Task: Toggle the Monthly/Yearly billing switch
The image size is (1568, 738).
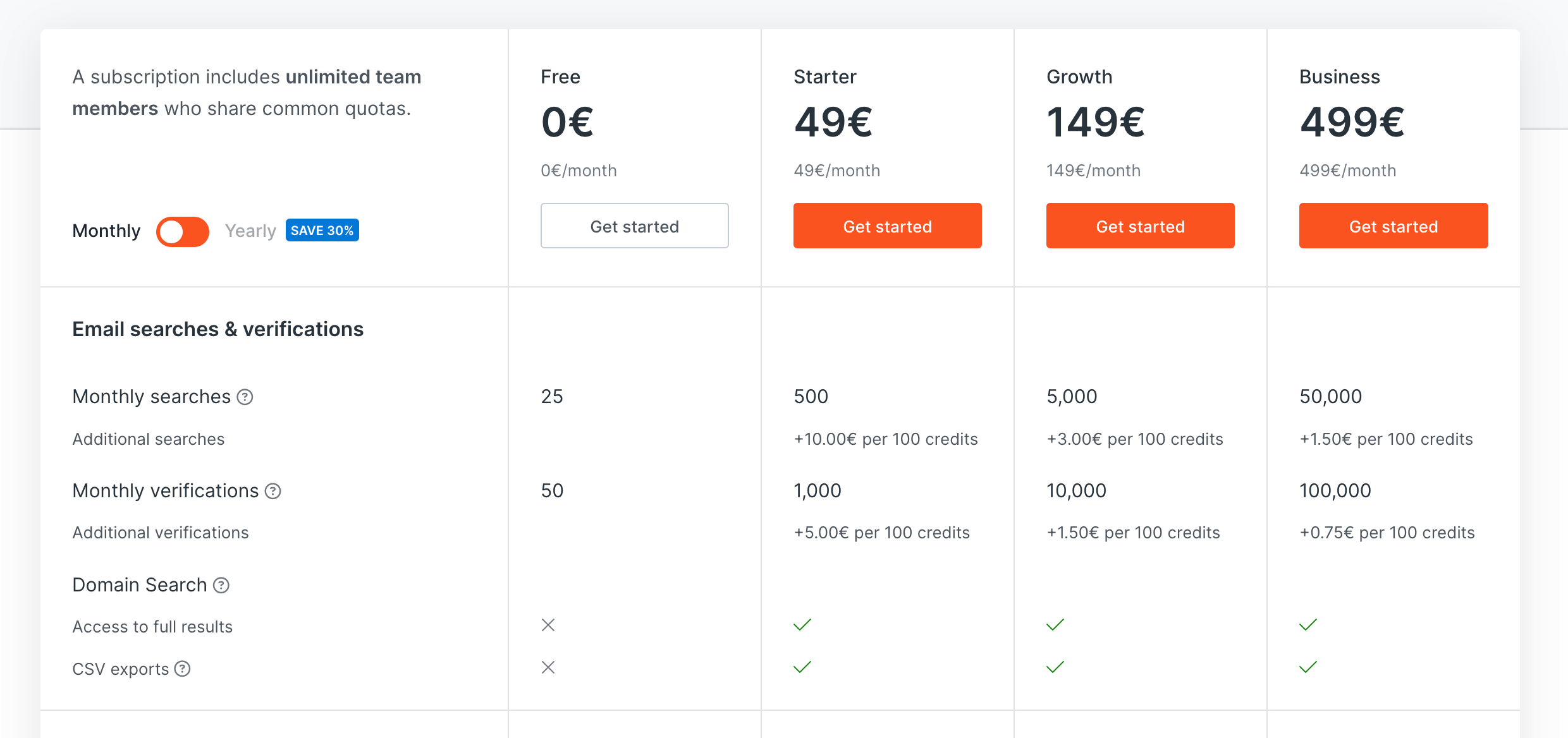Action: coord(183,231)
